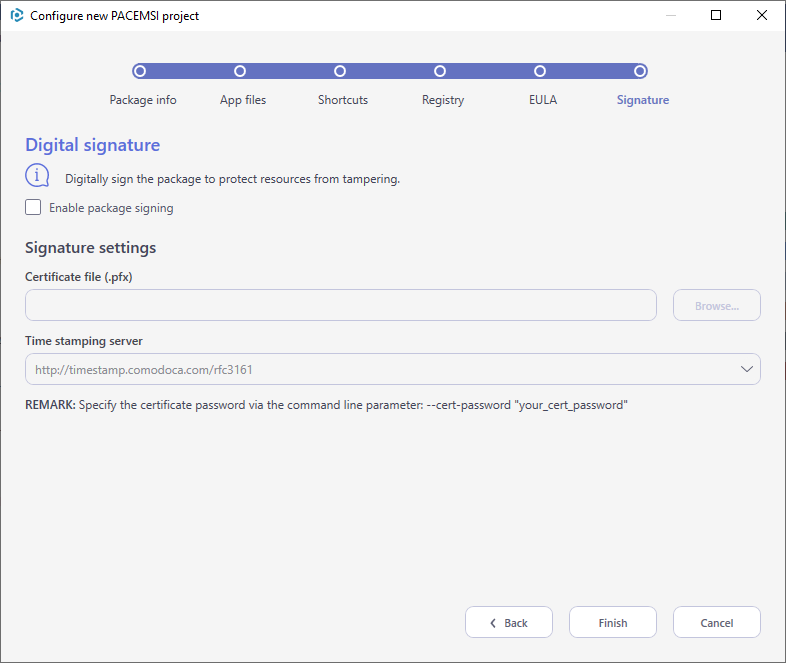
Task: Enable package signing checkbox
Action: coord(33,207)
